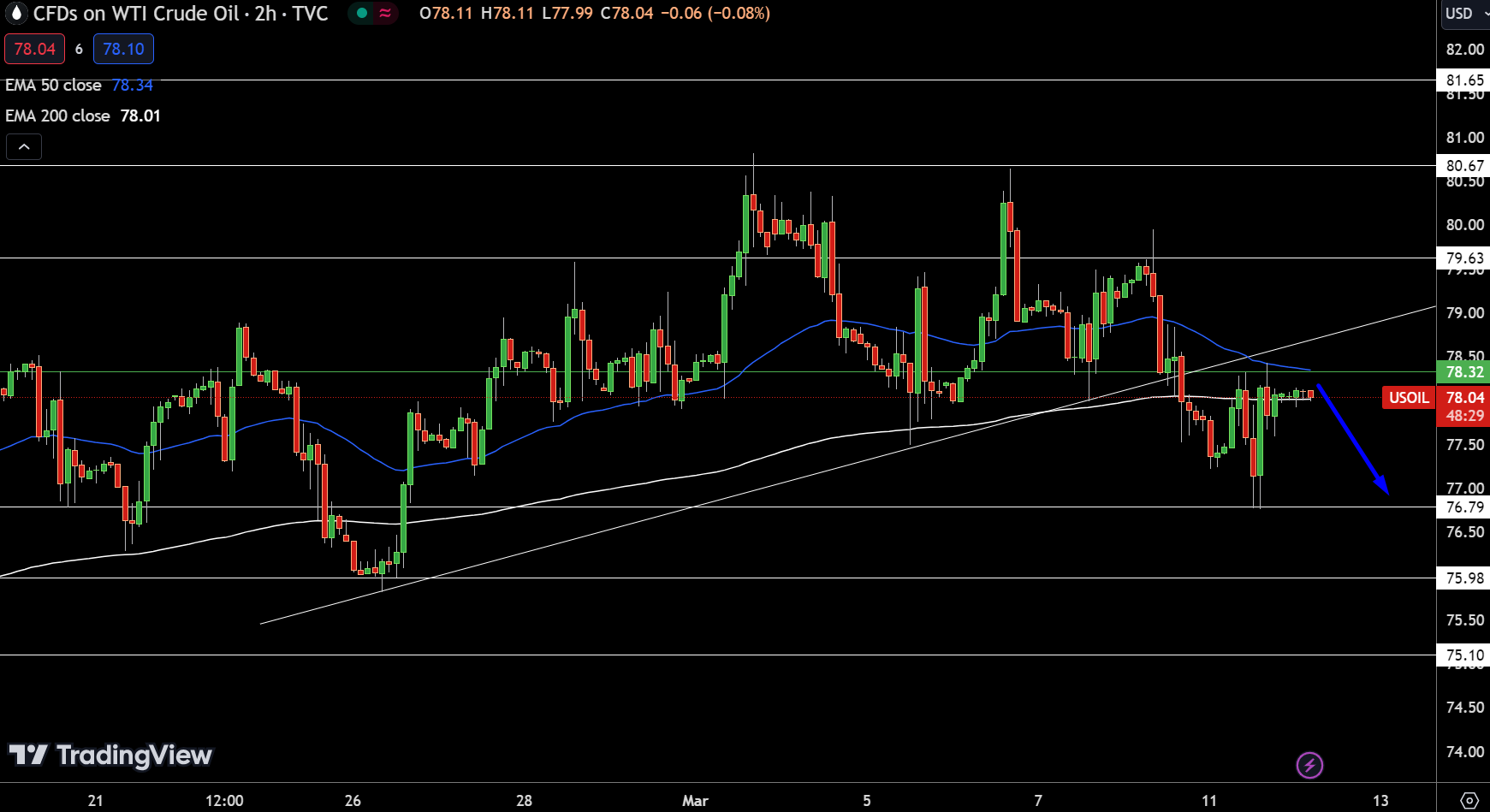Click the red 78.04 sell price button

click(x=34, y=49)
